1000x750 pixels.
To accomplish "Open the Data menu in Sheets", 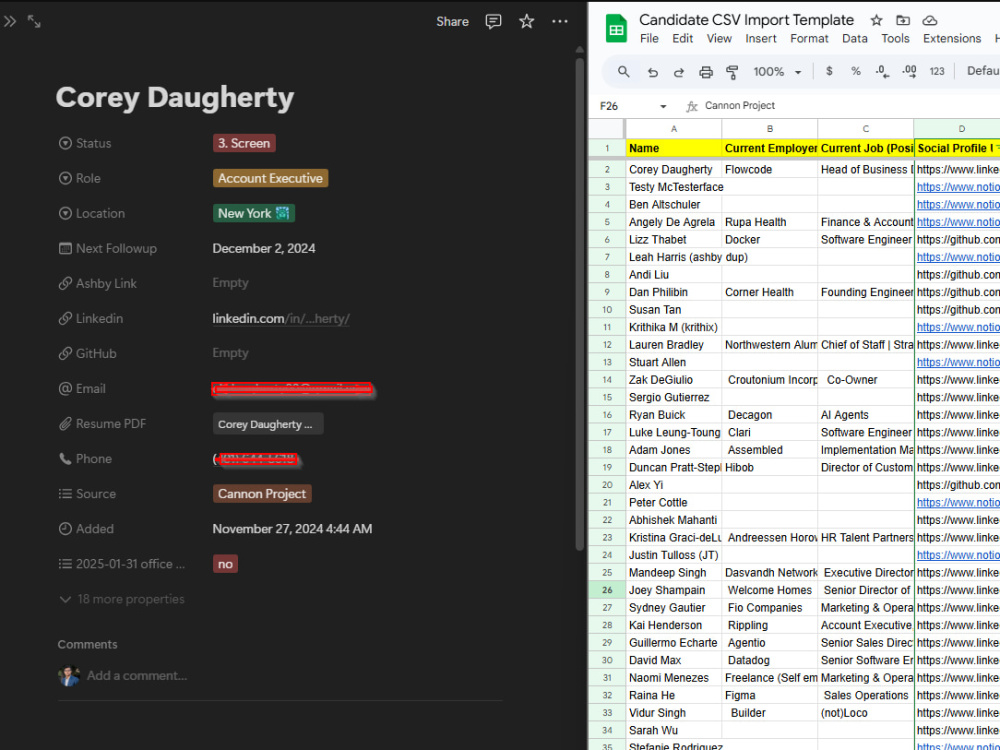I will pyautogui.click(x=855, y=39).
